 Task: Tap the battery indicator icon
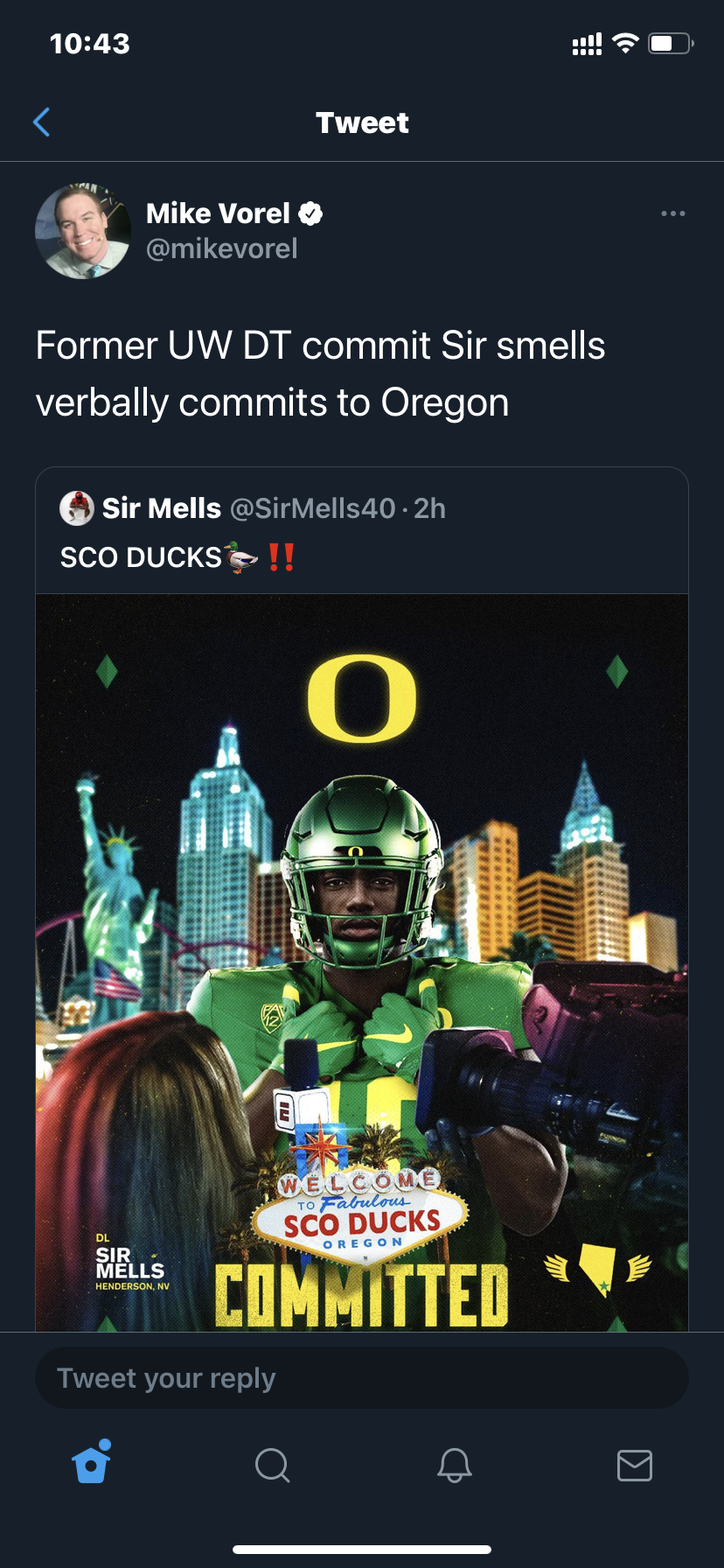coord(670,44)
